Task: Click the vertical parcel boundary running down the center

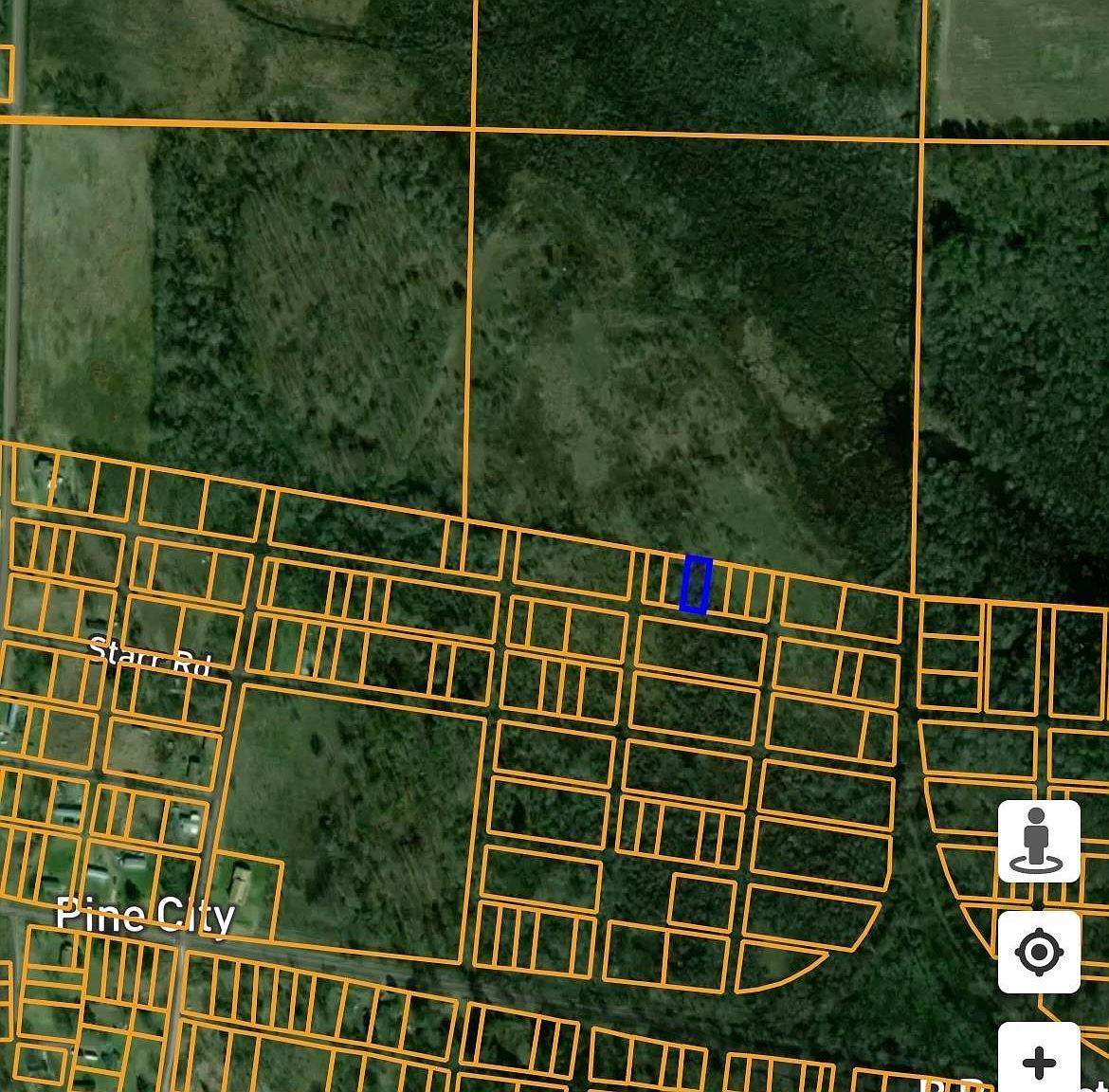Action: 469,284
